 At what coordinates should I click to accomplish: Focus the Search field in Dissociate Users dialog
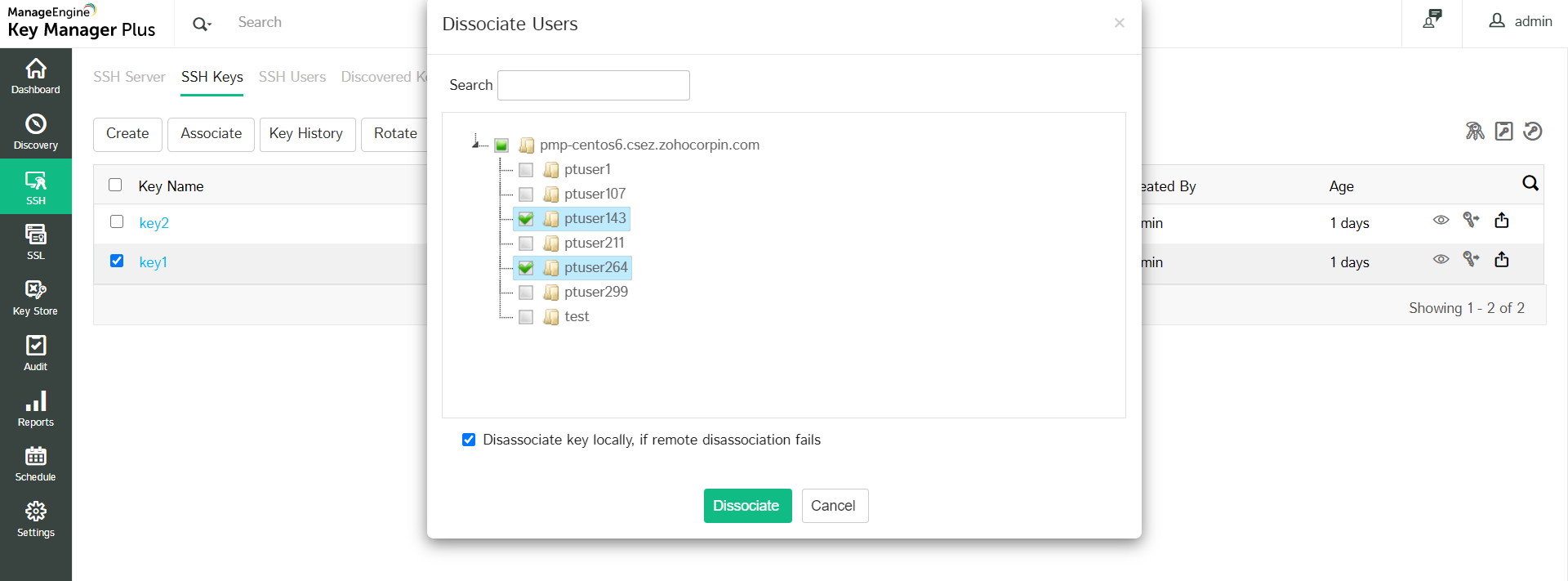594,85
